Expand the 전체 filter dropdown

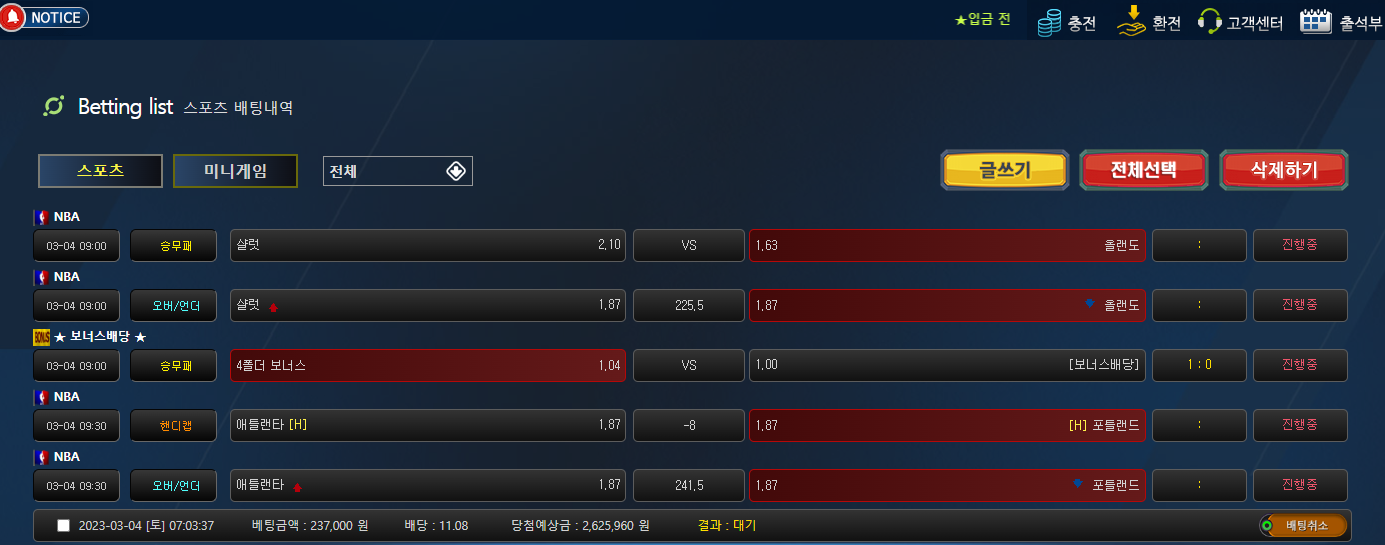(x=398, y=171)
